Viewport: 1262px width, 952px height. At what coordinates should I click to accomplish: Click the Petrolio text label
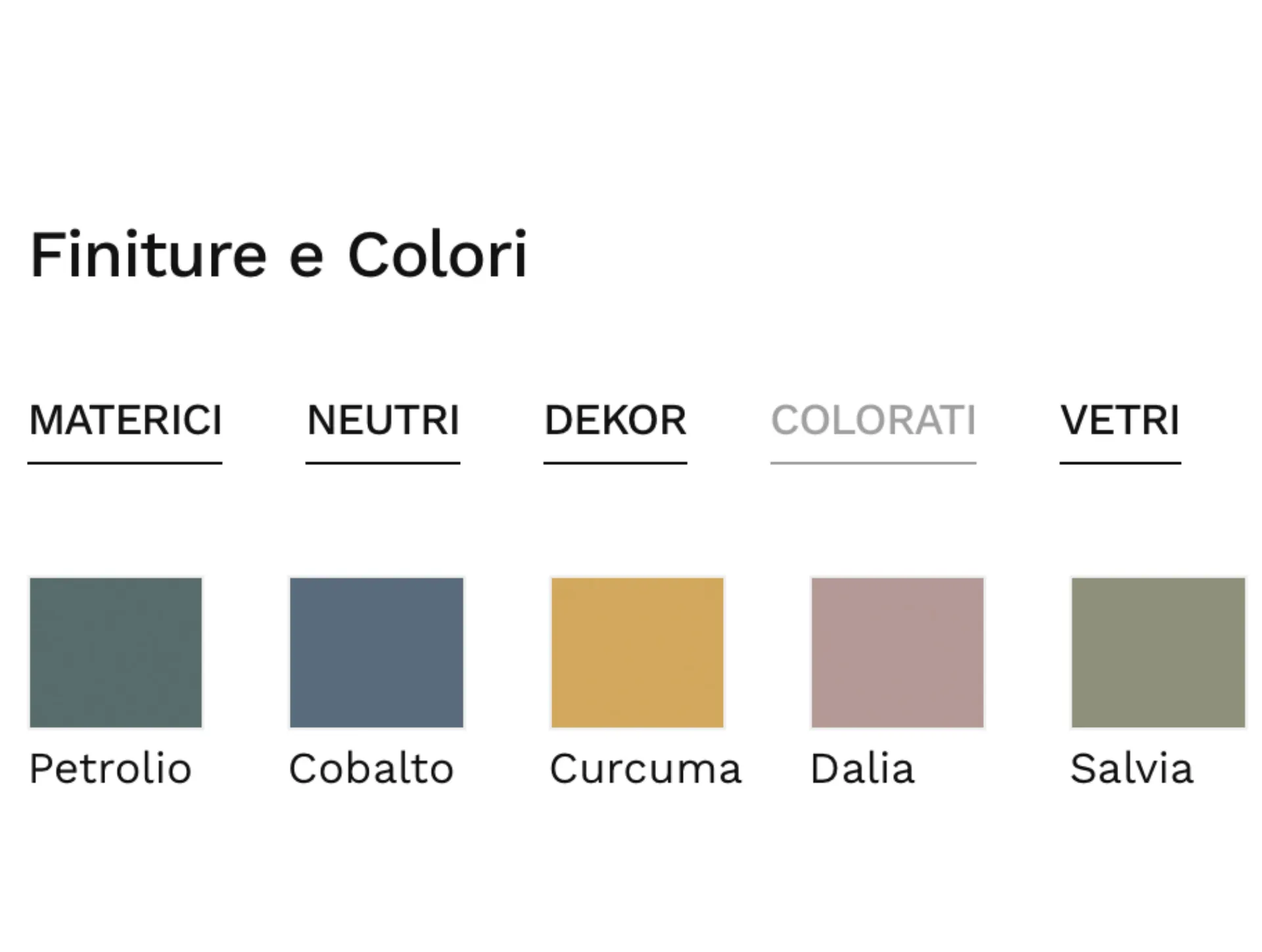tap(110, 769)
